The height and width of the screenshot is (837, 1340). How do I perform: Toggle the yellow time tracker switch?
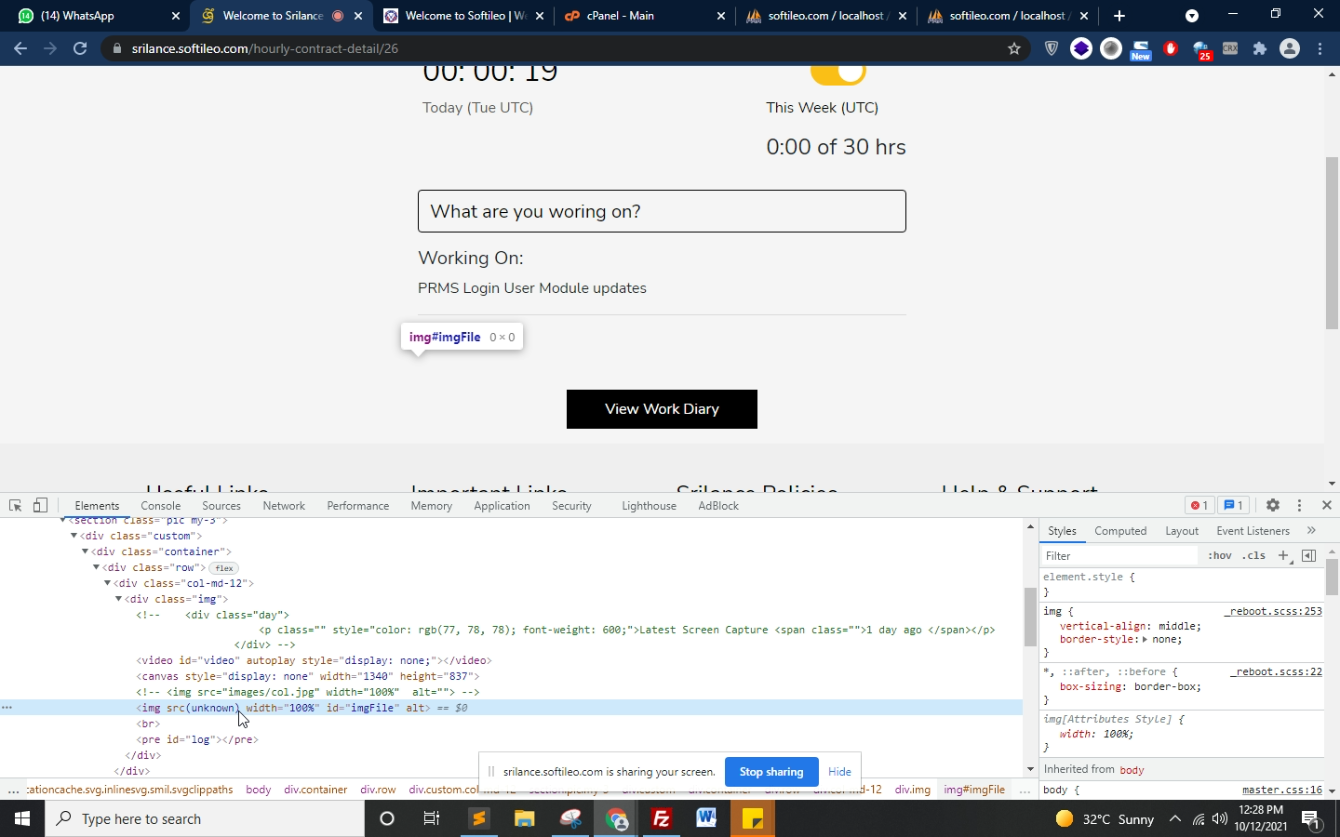pos(838,73)
